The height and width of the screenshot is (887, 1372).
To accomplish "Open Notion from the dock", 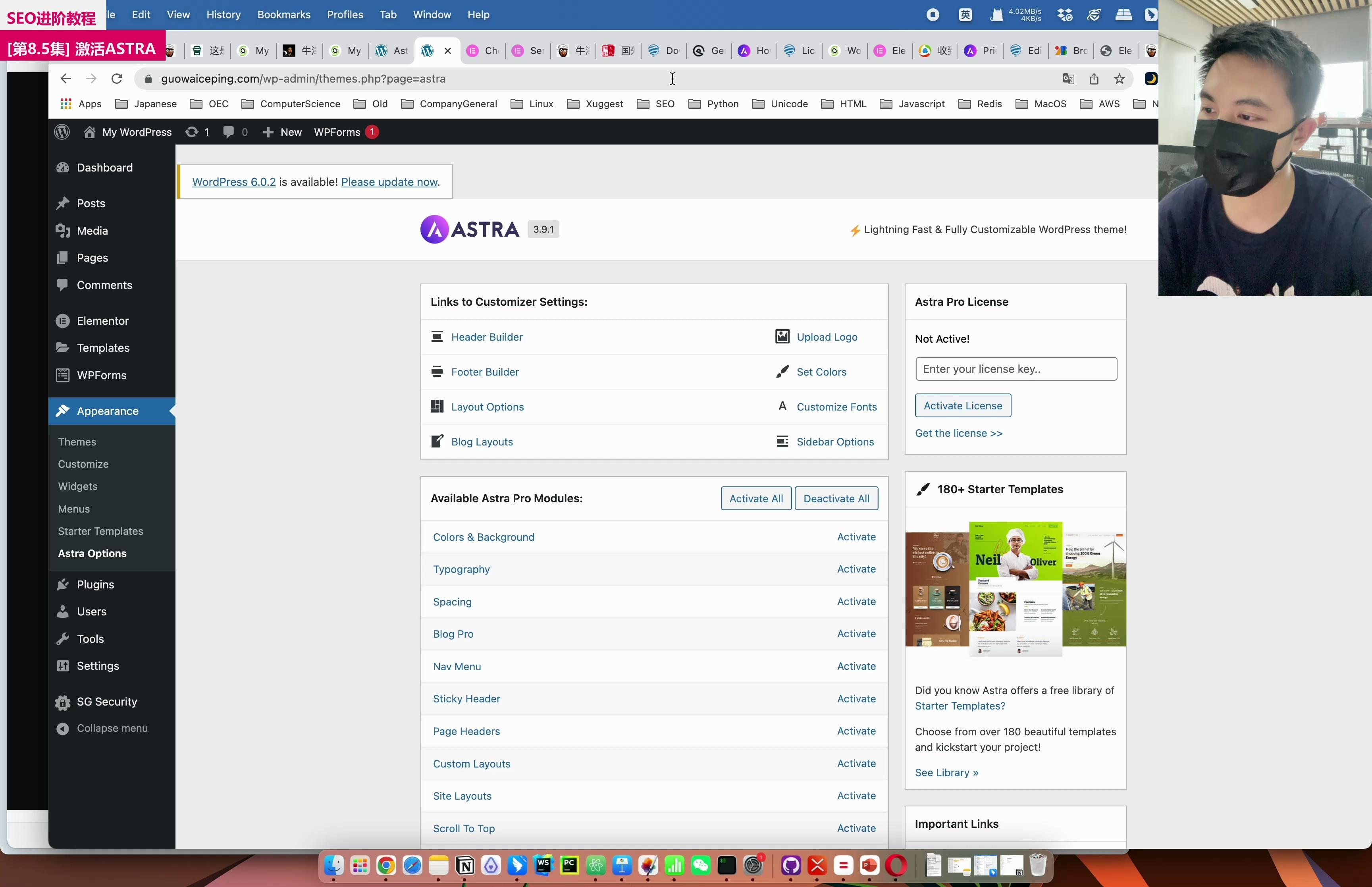I will coord(465,865).
